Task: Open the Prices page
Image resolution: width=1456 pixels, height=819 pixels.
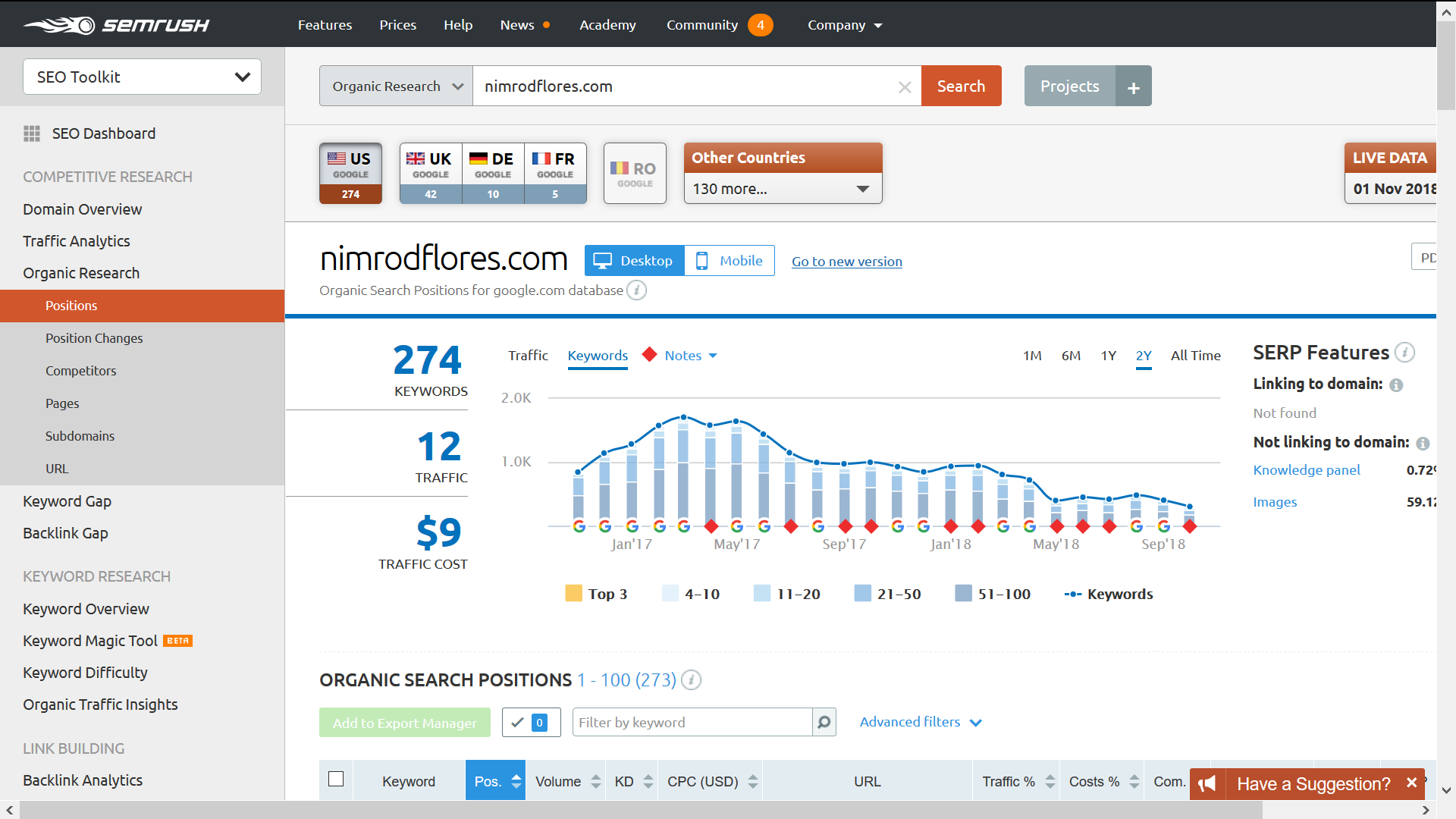Action: (x=398, y=25)
